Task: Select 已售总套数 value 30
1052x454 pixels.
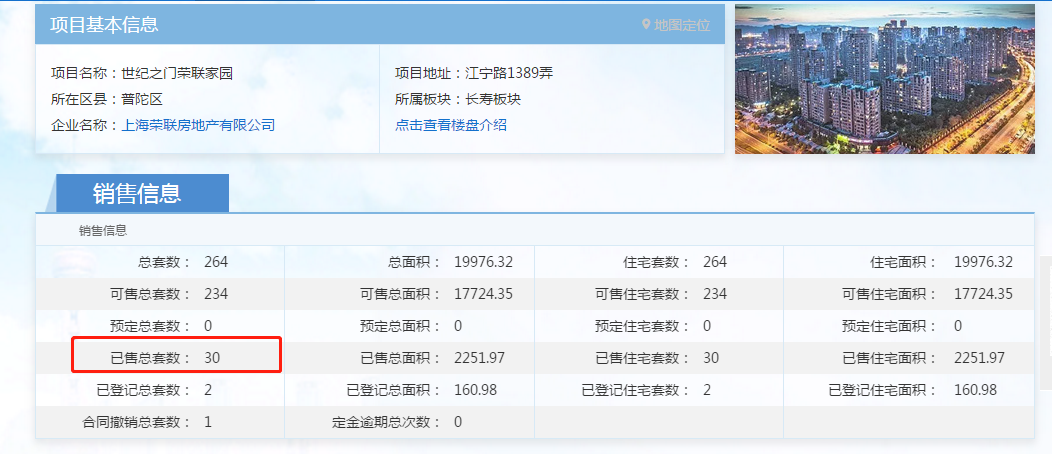Action: tap(212, 358)
